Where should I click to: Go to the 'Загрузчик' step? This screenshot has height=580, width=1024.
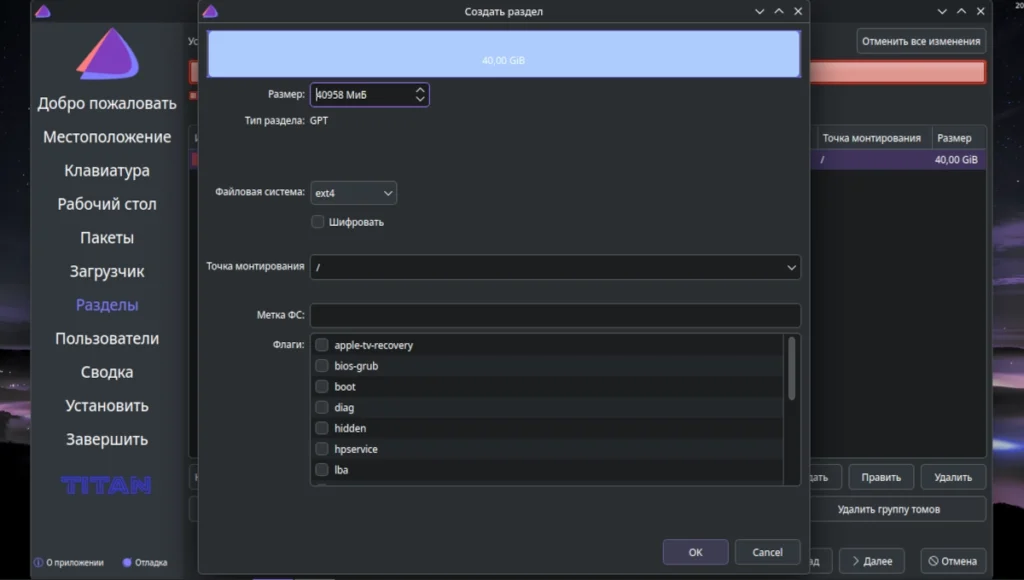tap(107, 272)
